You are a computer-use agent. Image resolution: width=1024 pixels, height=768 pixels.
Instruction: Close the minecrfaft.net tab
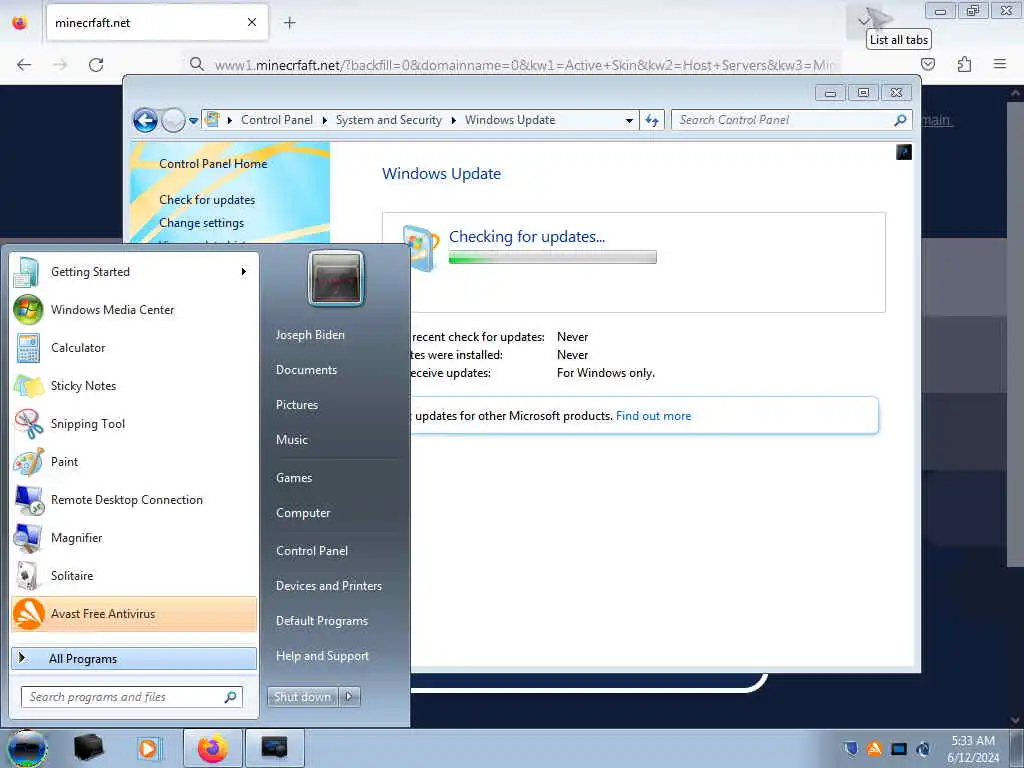coord(252,23)
